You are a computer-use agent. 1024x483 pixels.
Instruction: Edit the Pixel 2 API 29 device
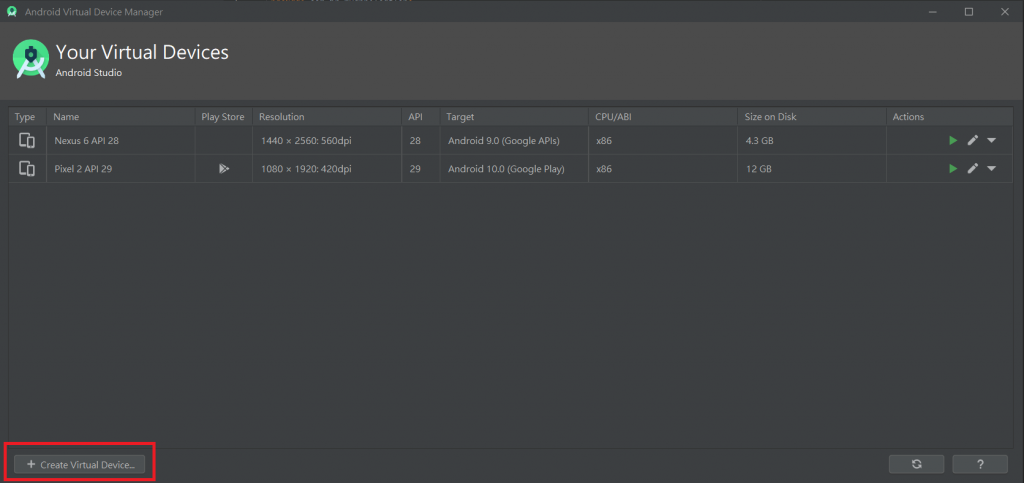[972, 168]
